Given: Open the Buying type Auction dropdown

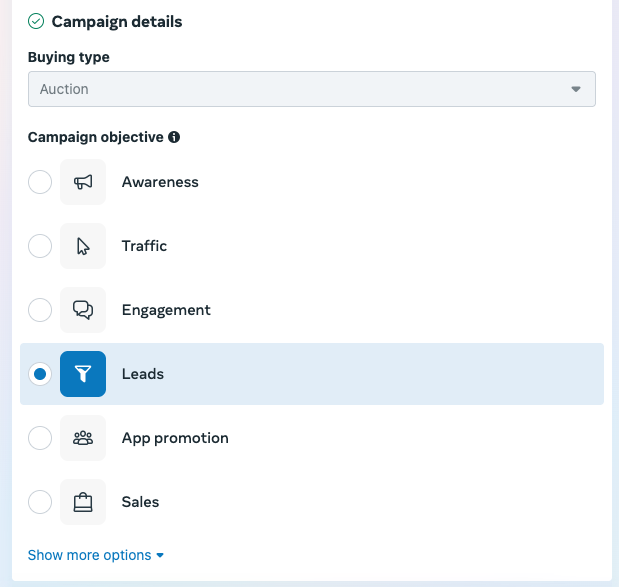Looking at the screenshot, I should point(312,89).
